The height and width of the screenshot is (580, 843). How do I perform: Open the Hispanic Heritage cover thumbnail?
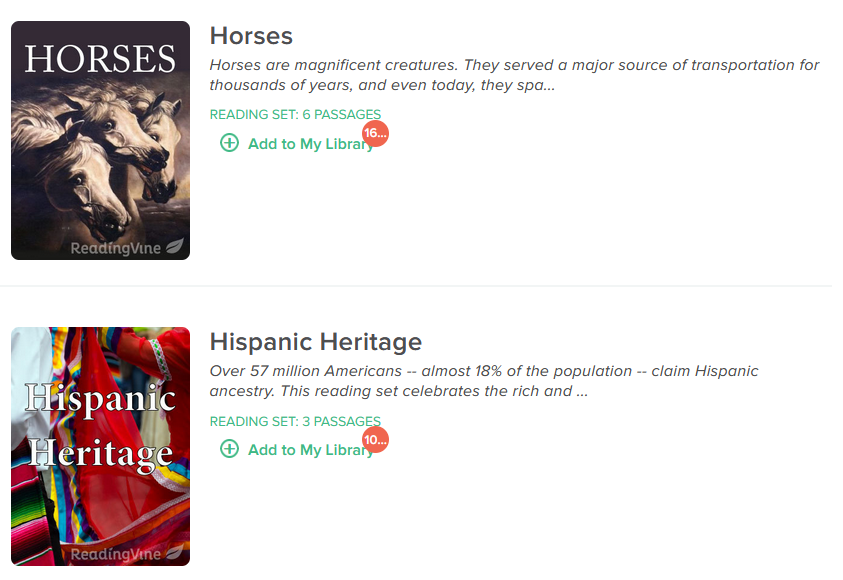click(101, 446)
